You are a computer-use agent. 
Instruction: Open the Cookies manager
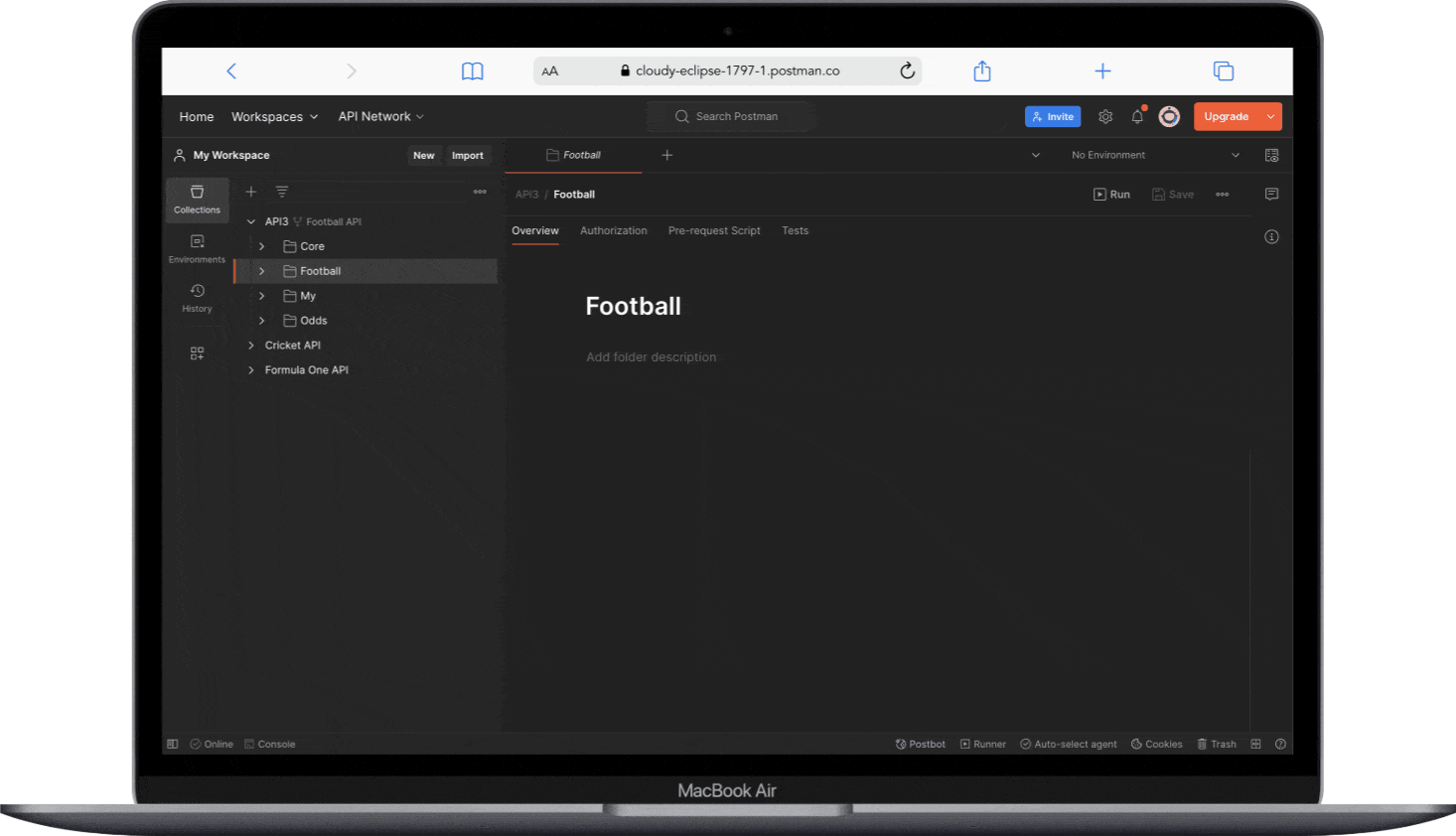tap(1156, 744)
